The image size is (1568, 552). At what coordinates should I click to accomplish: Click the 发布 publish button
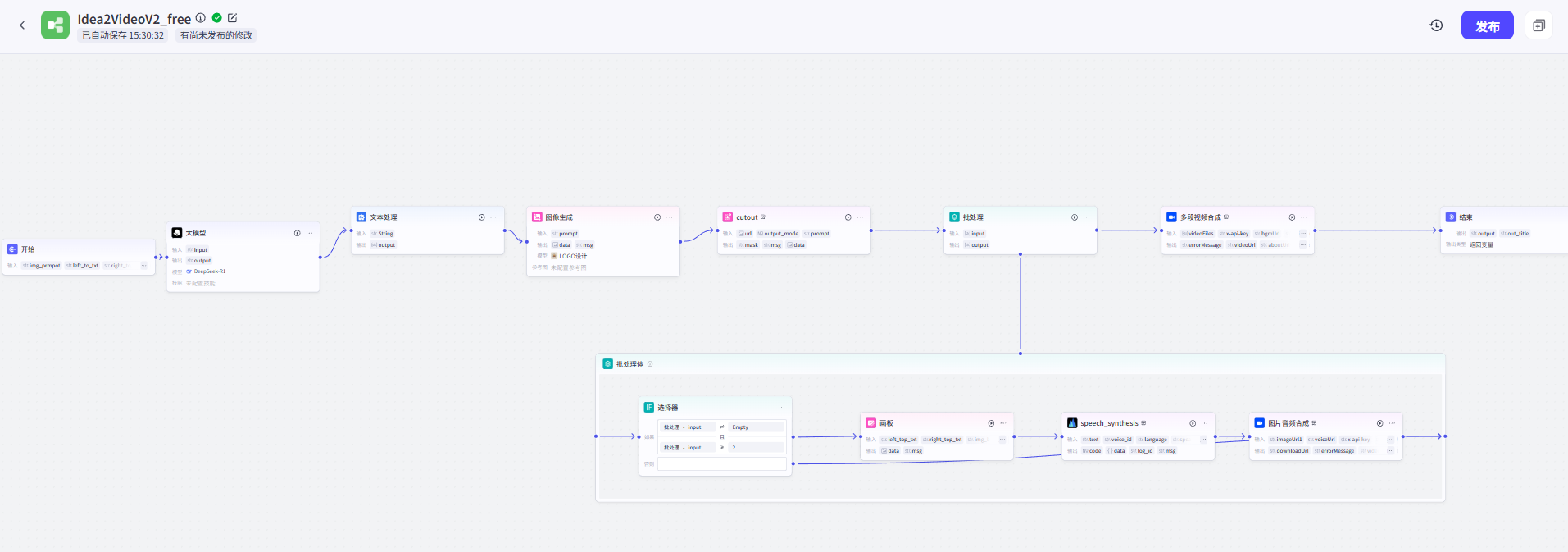coord(1487,25)
